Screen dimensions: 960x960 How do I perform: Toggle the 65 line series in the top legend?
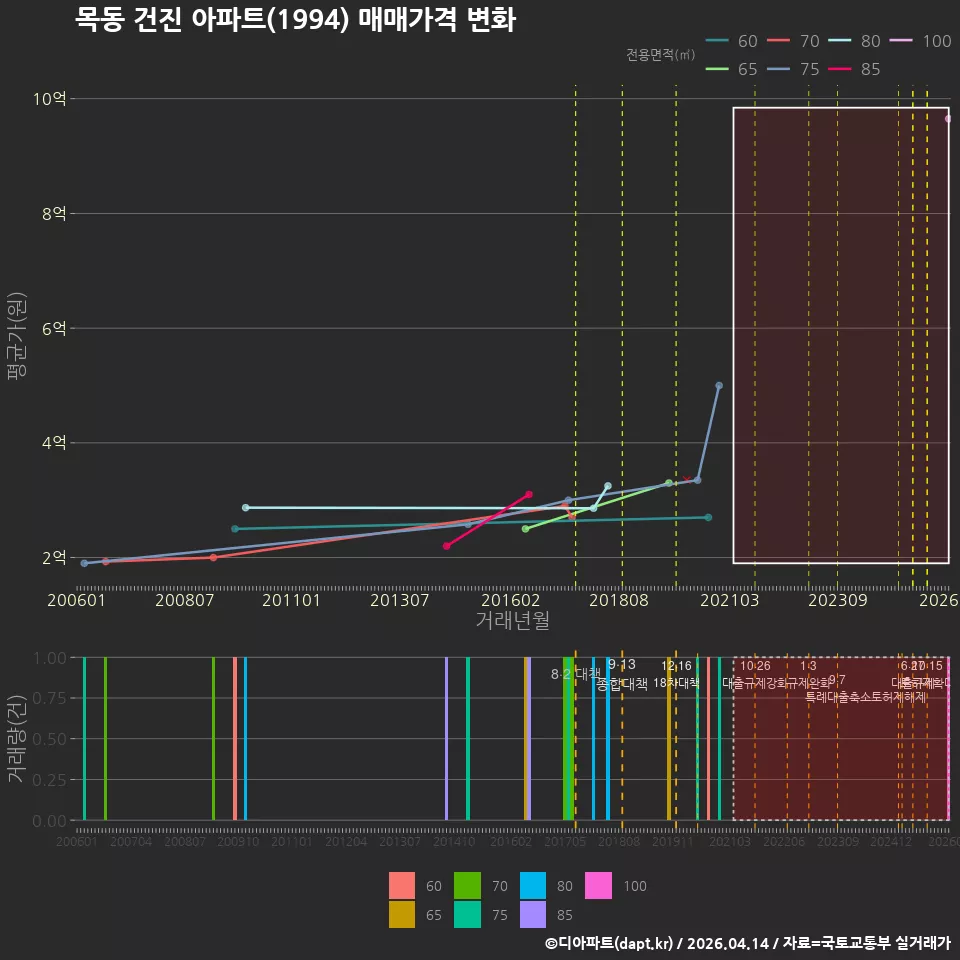(732, 69)
